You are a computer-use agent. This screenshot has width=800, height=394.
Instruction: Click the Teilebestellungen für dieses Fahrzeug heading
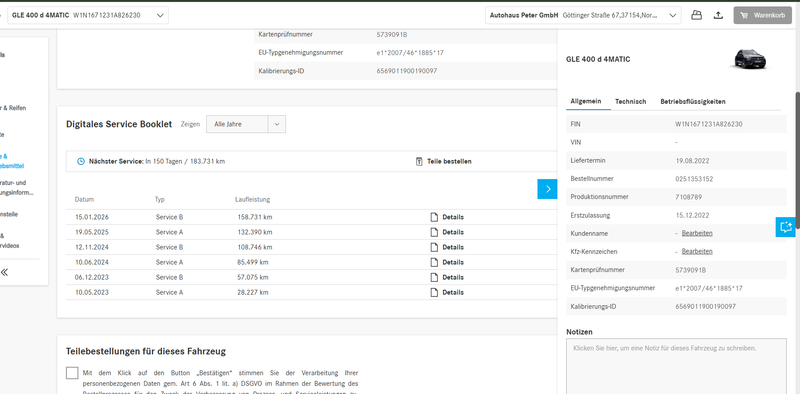click(x=146, y=351)
